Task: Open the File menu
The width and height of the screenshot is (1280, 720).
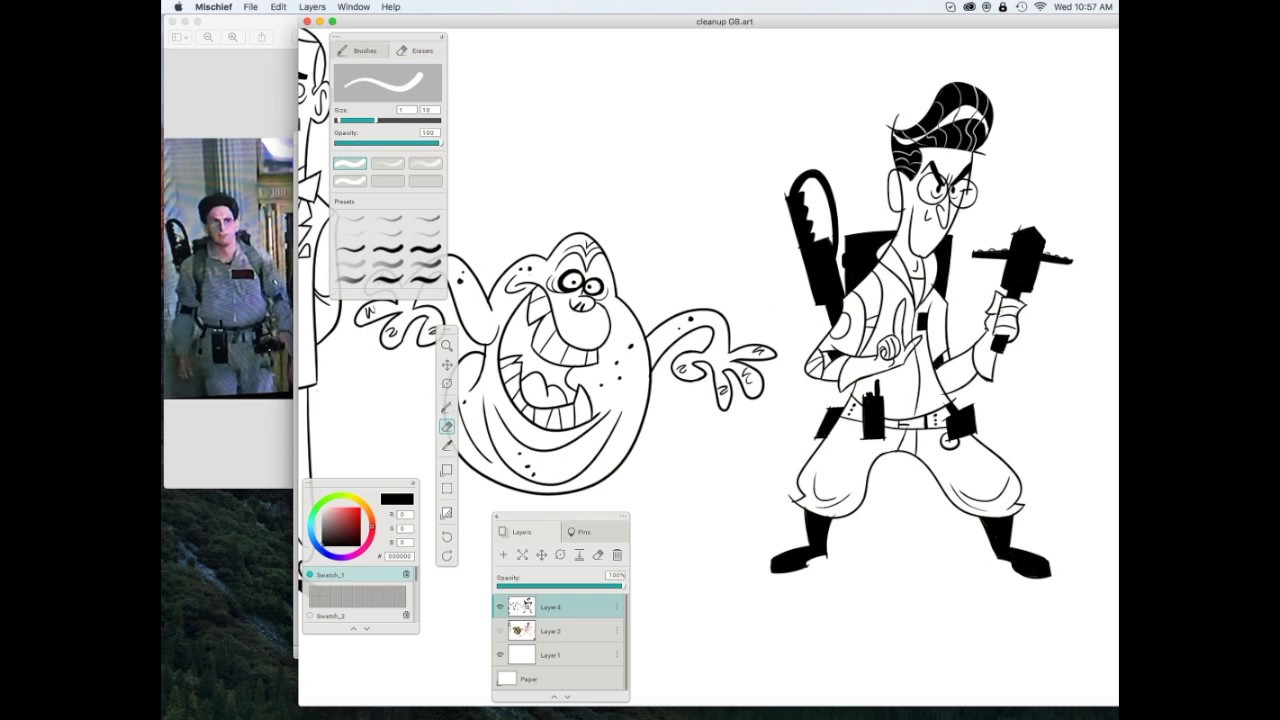Action: tap(250, 7)
